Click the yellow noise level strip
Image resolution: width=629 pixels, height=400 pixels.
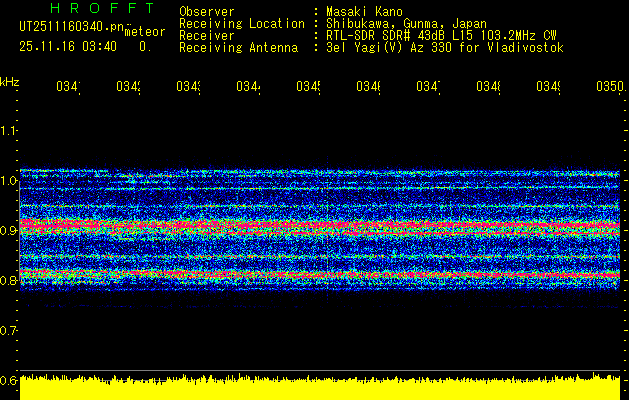pyautogui.click(x=320, y=388)
